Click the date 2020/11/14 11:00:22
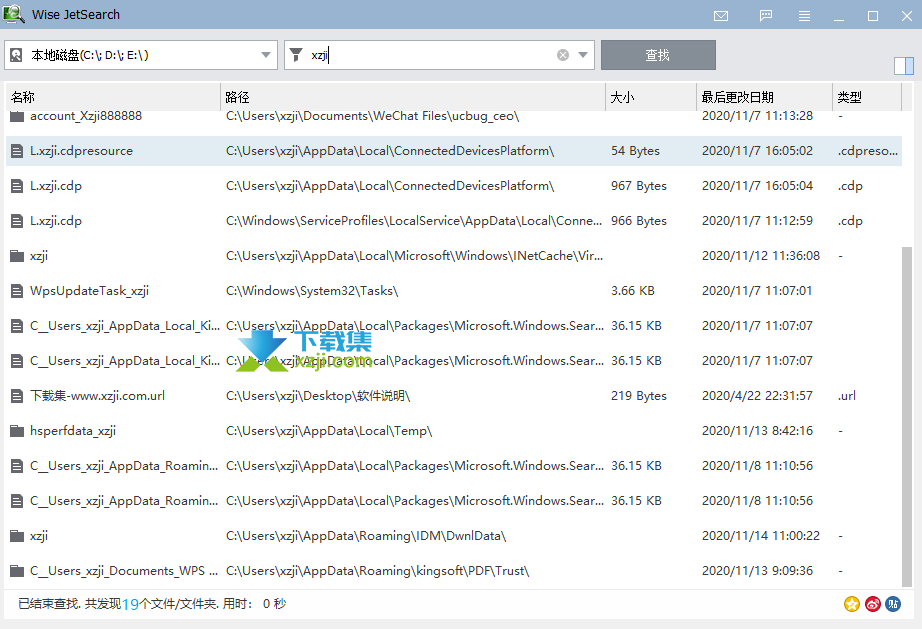 click(761, 536)
